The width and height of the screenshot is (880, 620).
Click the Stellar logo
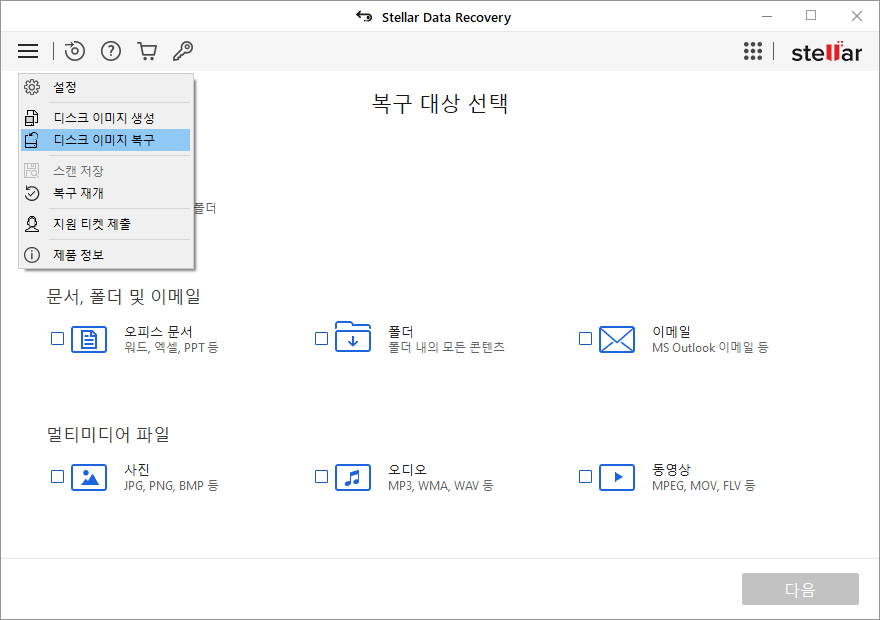coord(826,52)
